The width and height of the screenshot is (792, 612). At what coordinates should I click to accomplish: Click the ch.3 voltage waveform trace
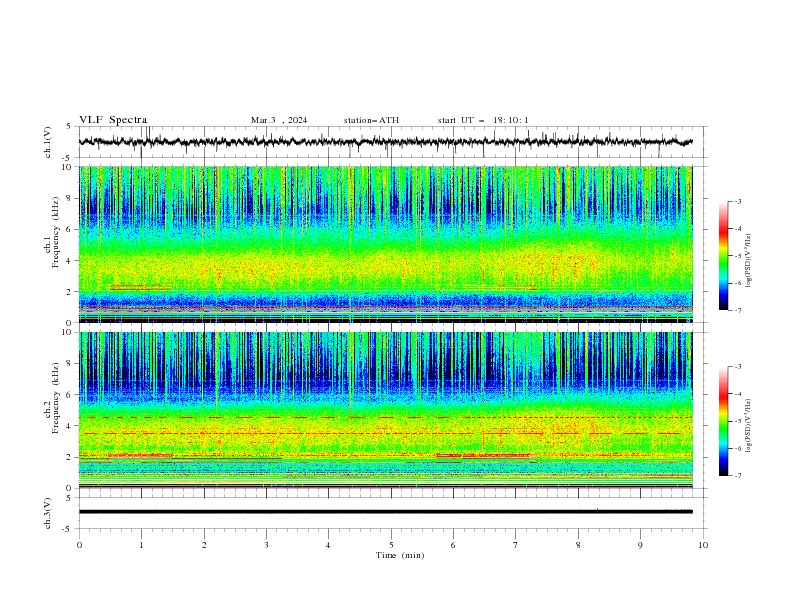pyautogui.click(x=385, y=512)
